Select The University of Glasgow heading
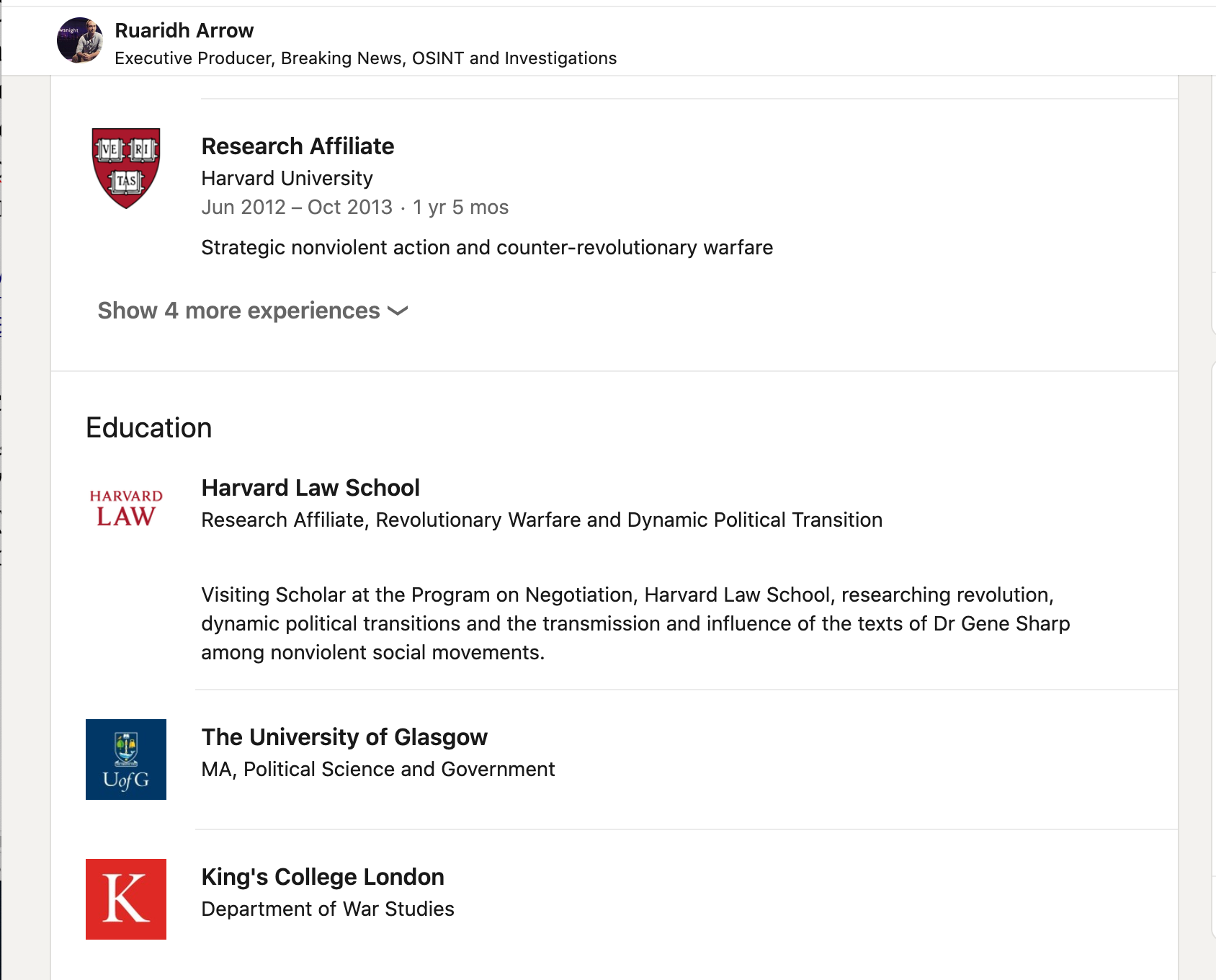 point(344,737)
